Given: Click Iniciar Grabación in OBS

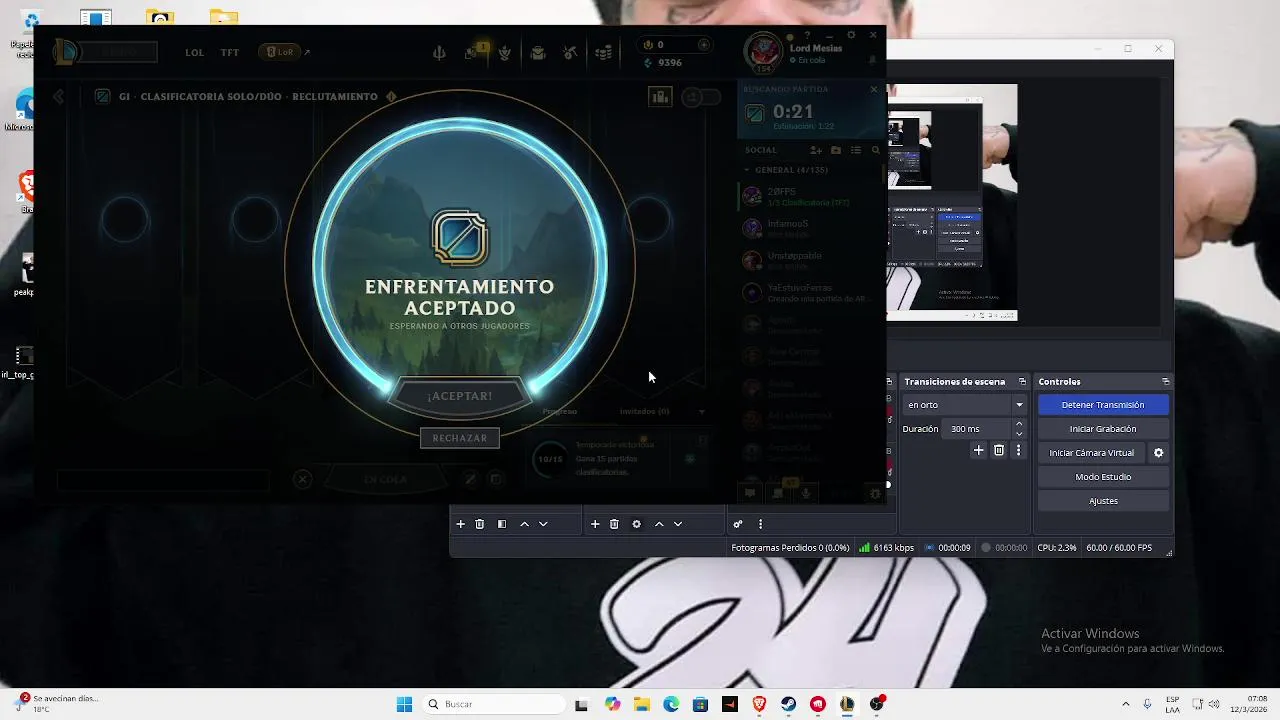Looking at the screenshot, I should [1103, 429].
